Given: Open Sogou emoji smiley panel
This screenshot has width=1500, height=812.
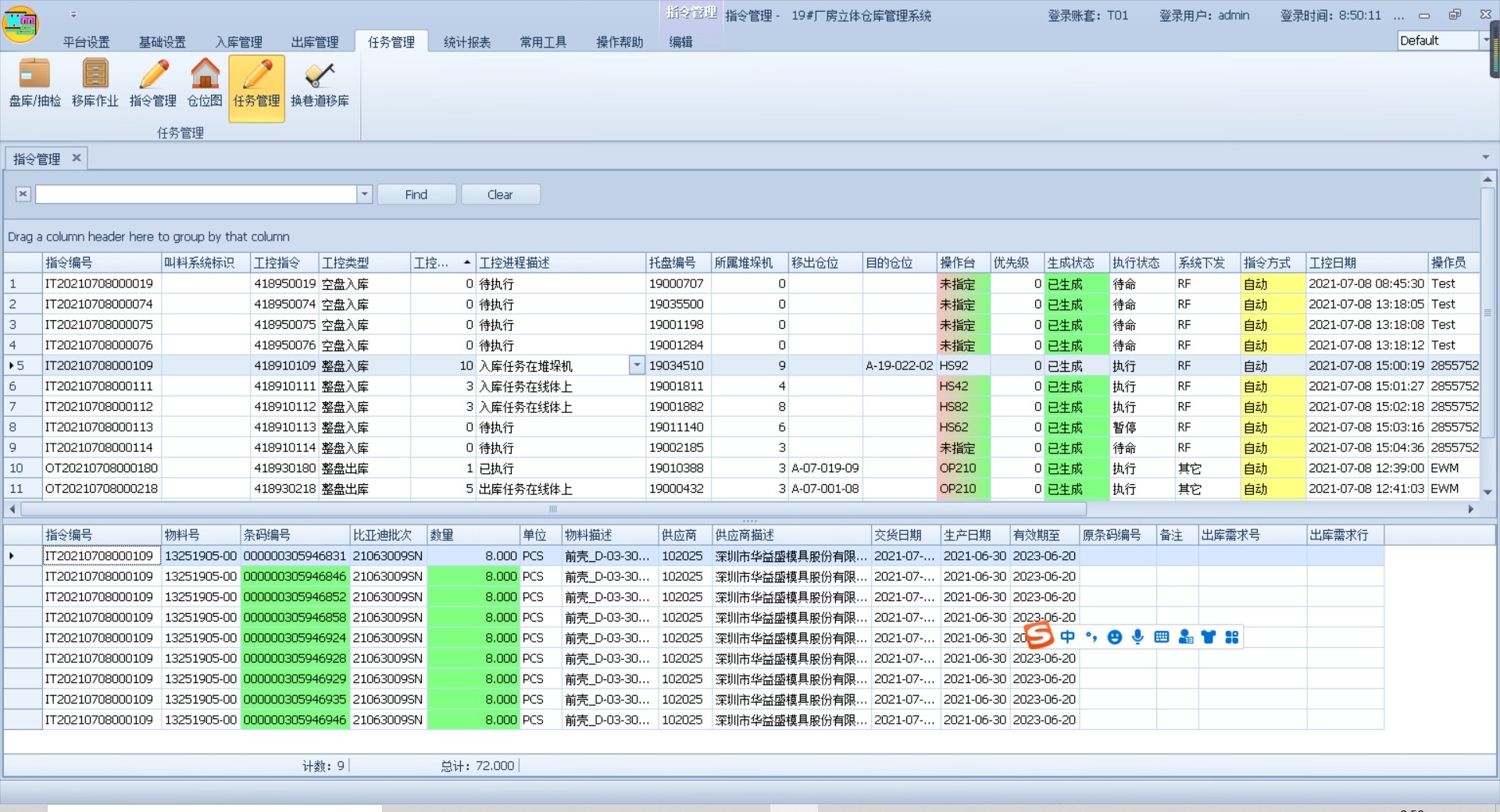Looking at the screenshot, I should (x=1115, y=637).
